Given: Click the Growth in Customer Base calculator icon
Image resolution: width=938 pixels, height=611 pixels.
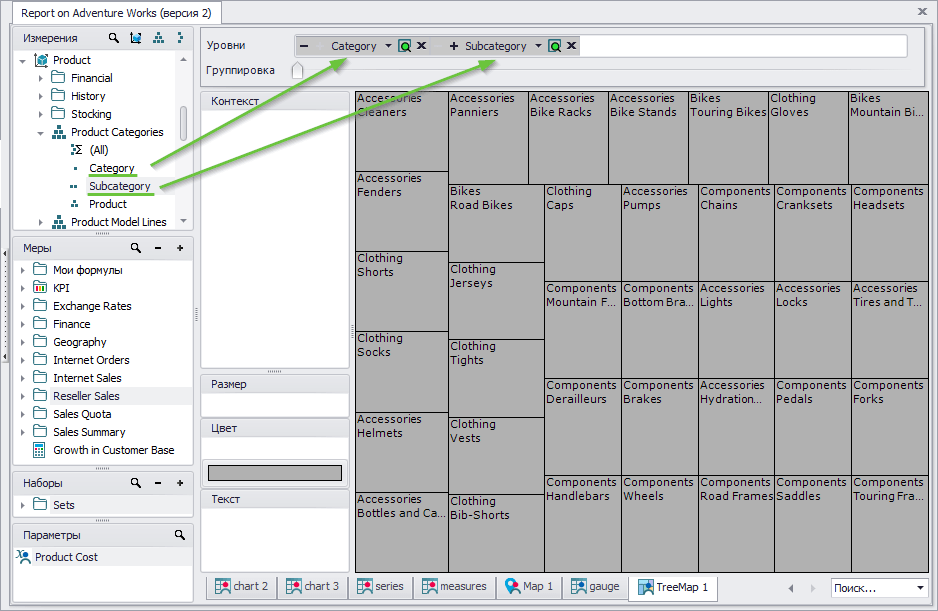Looking at the screenshot, I should tap(39, 450).
